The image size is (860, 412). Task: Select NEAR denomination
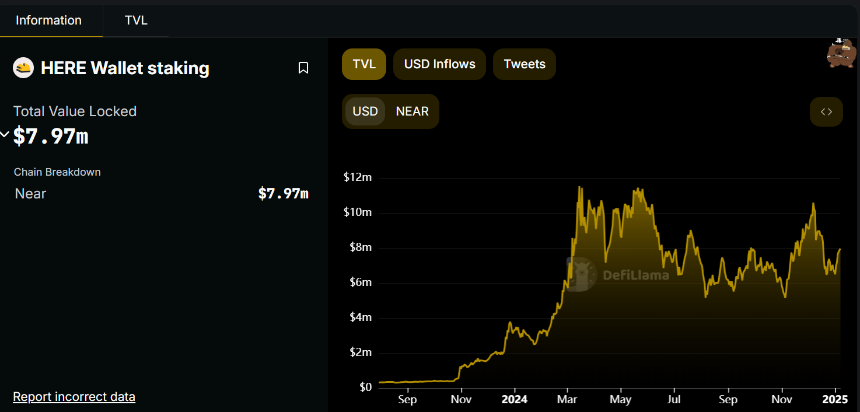tap(412, 111)
